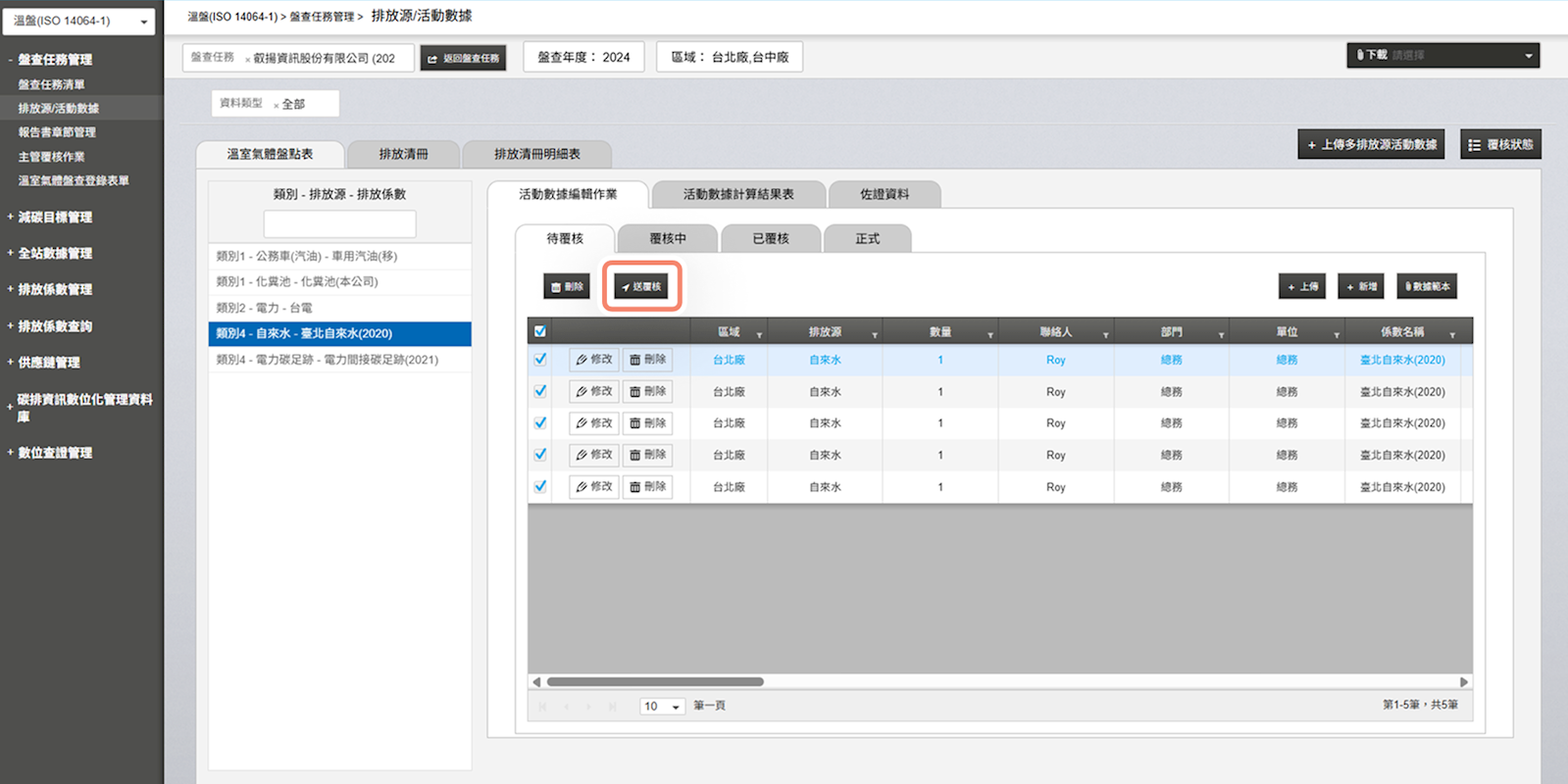Switch to the 活動數據計算結果表 tab
1568x784 pixels.
737,194
